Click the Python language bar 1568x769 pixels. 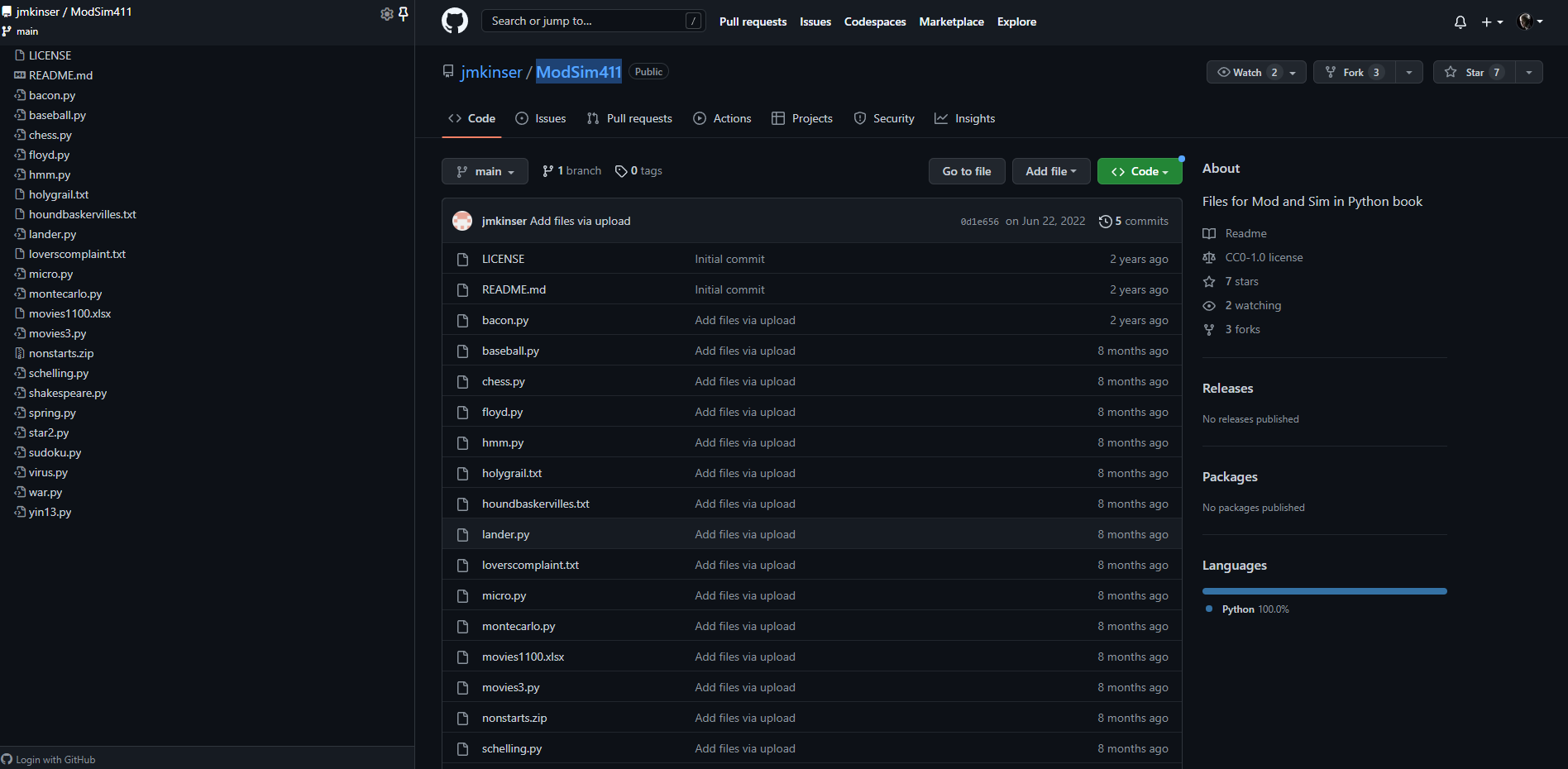(x=1325, y=591)
